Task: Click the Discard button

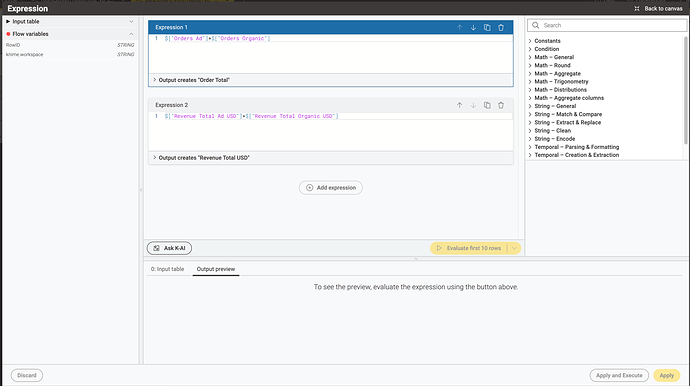Action: click(x=27, y=375)
